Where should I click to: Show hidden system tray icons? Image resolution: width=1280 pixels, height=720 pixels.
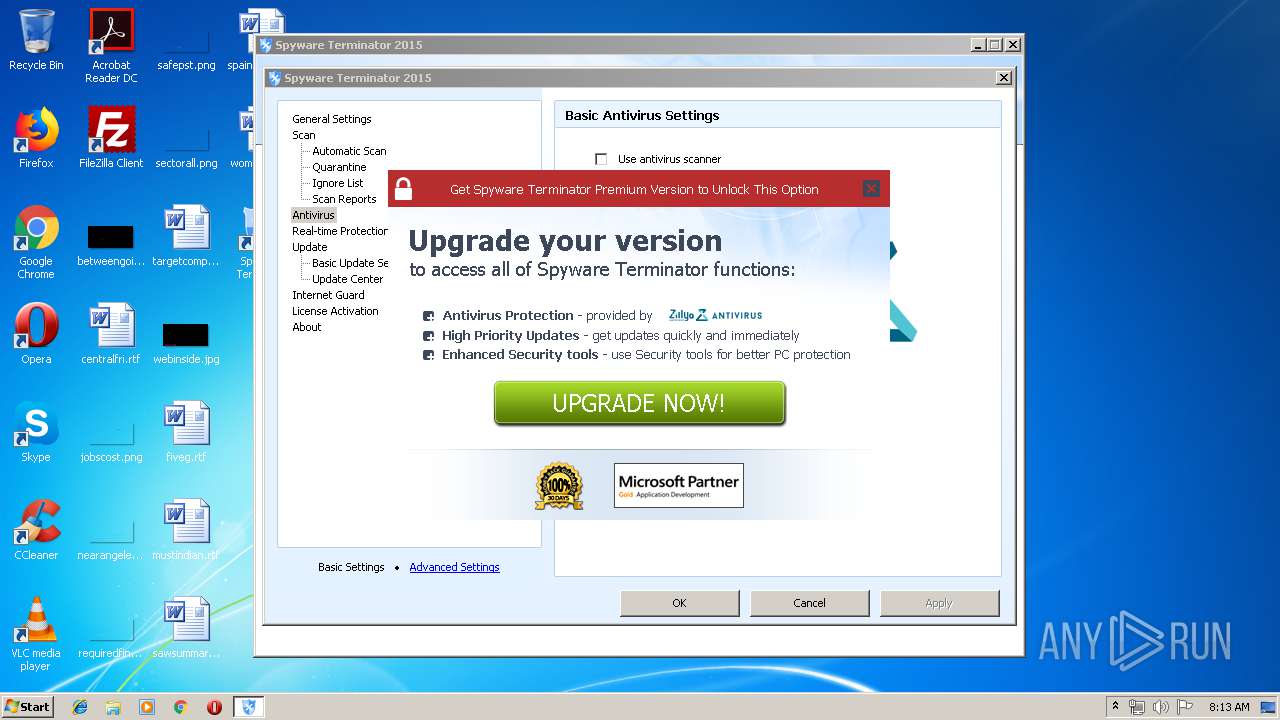(x=1115, y=707)
